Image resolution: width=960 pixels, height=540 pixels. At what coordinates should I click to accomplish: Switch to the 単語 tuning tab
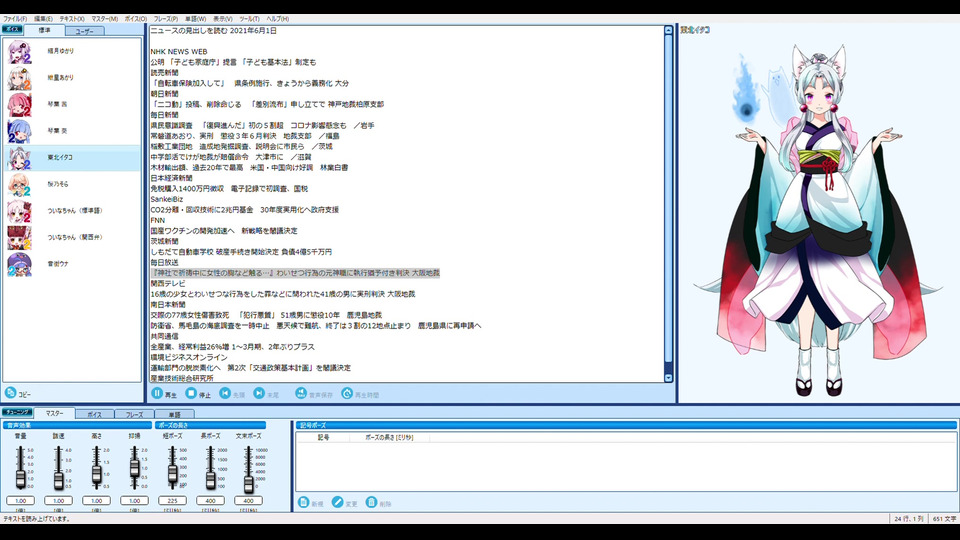(x=174, y=414)
